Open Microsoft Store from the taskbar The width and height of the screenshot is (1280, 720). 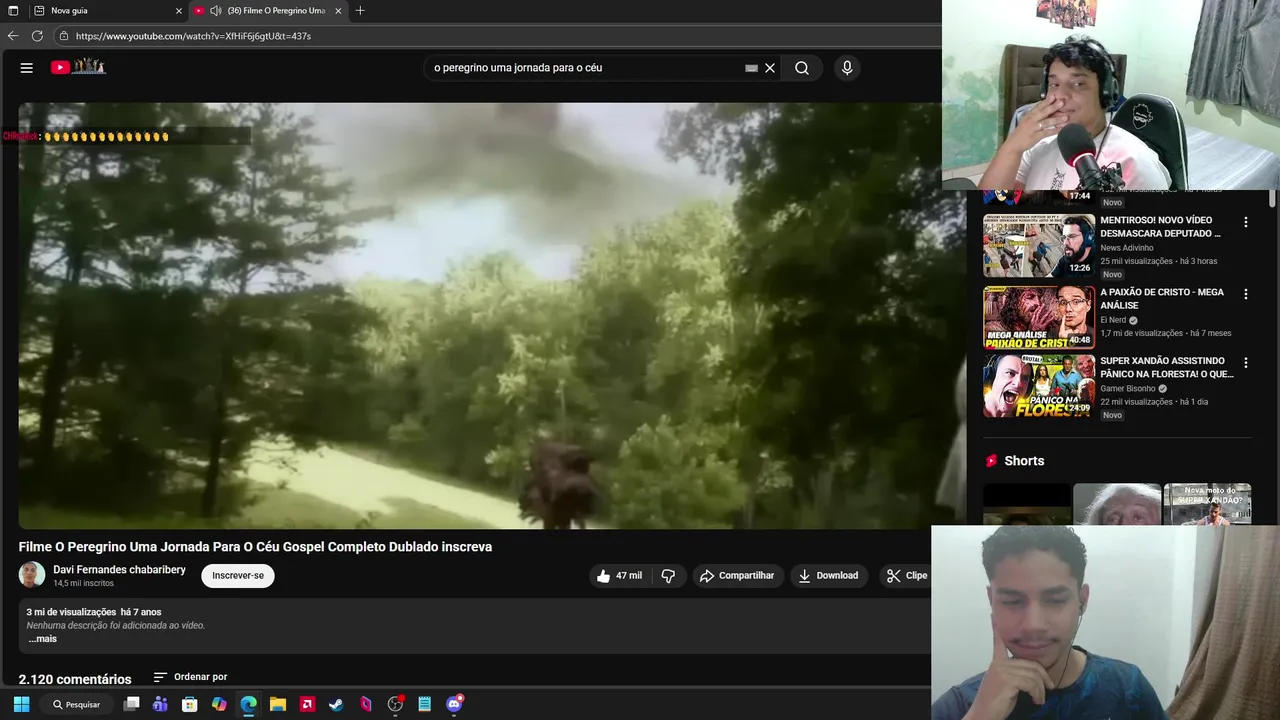[190, 704]
